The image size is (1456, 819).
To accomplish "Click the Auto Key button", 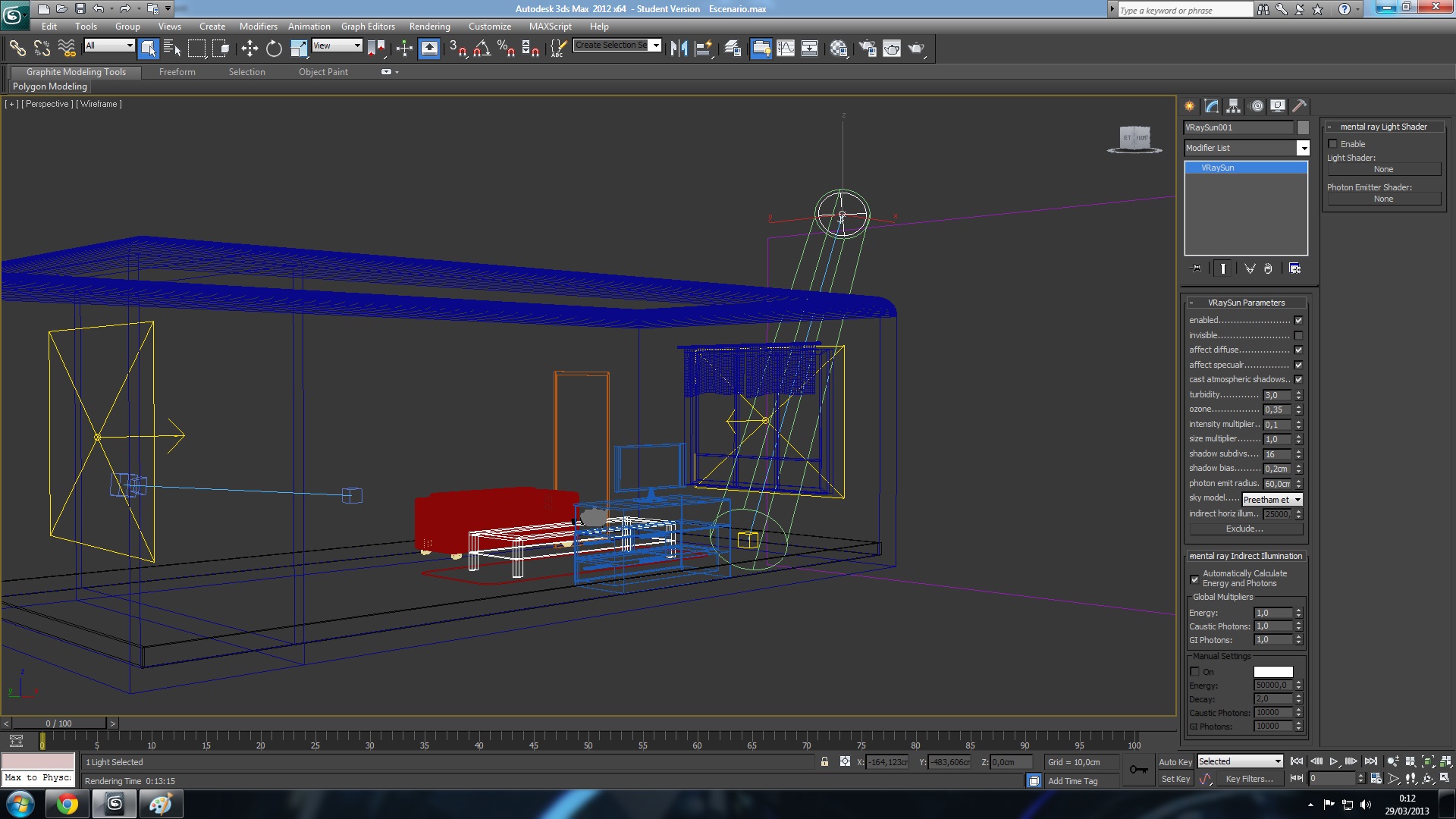I will coord(1175,762).
